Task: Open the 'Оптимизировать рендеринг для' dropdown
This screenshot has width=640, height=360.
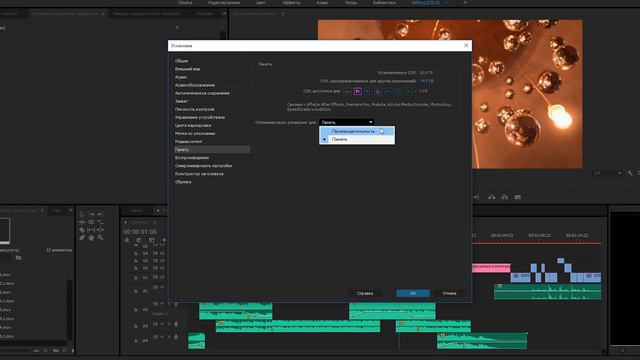Action: [x=346, y=122]
